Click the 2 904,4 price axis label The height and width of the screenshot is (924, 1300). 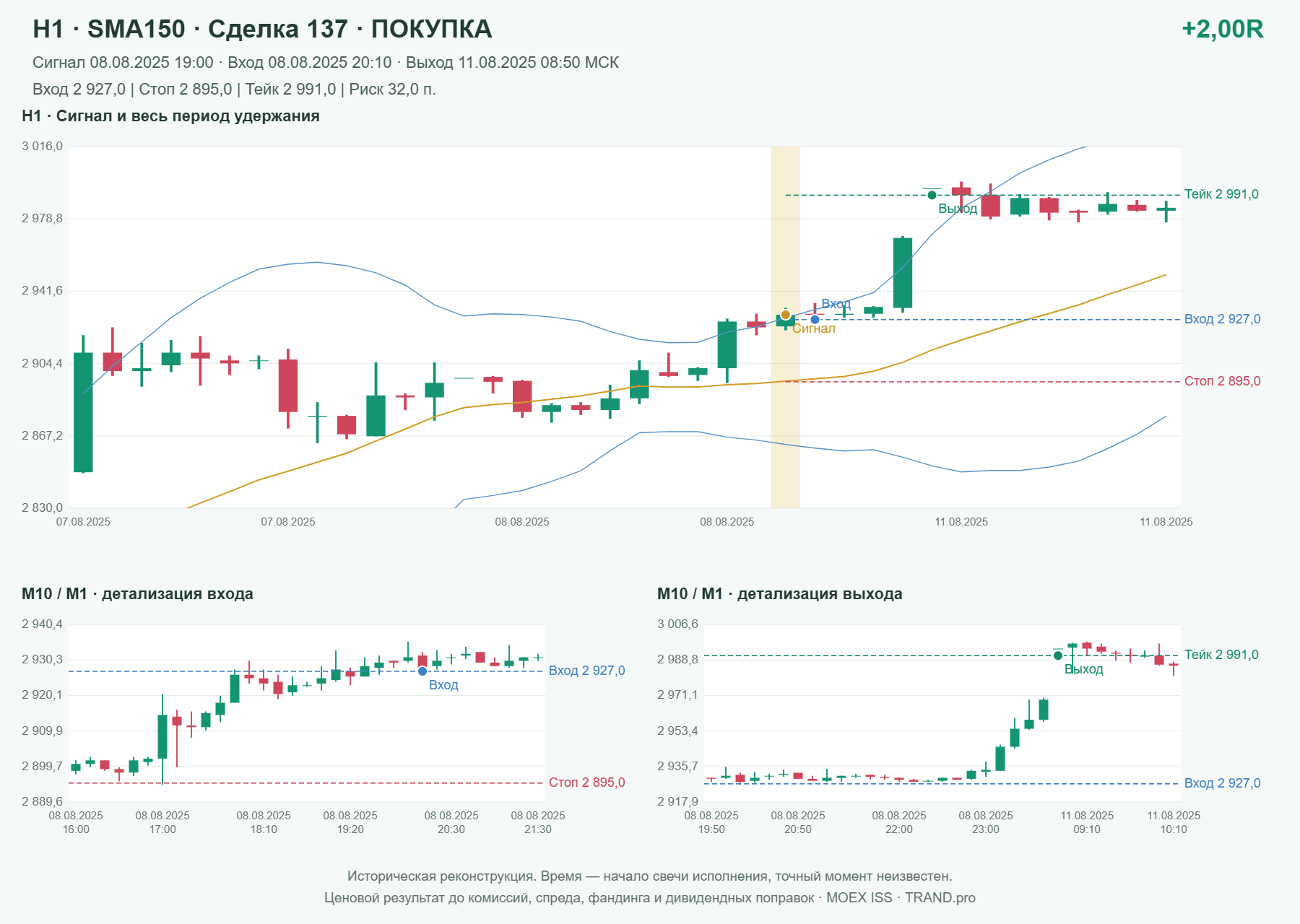(x=43, y=363)
